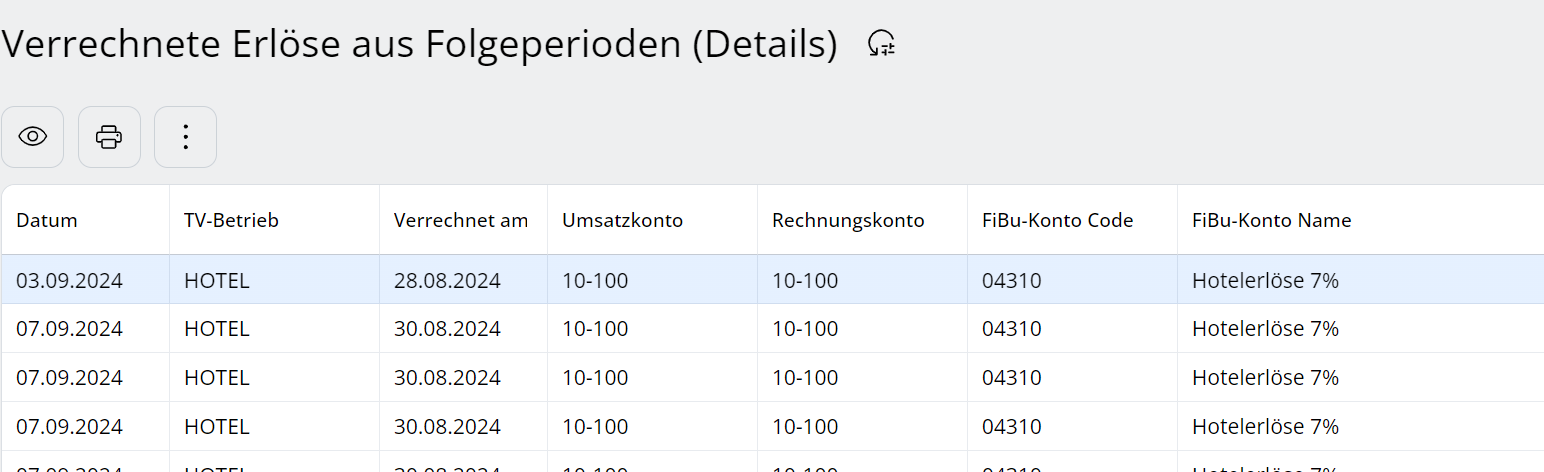Sort by the Umsatzkonto column header
Screen dimensions: 1544x472
point(622,221)
